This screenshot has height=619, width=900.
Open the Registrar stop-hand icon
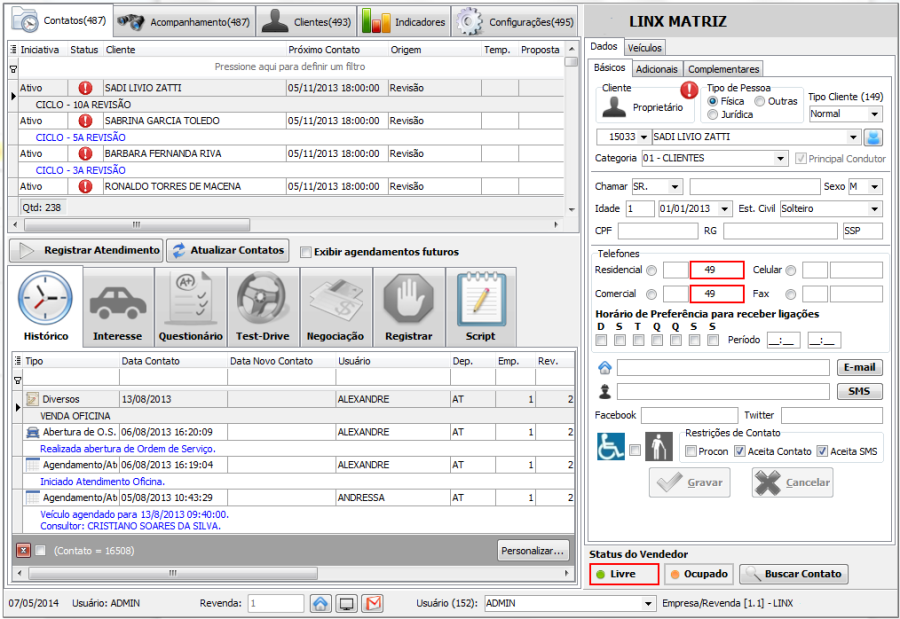[408, 299]
